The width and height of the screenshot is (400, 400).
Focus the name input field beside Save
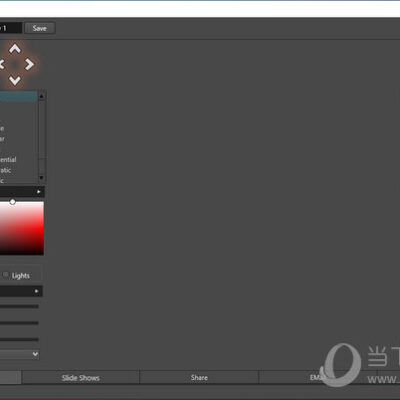(11, 28)
